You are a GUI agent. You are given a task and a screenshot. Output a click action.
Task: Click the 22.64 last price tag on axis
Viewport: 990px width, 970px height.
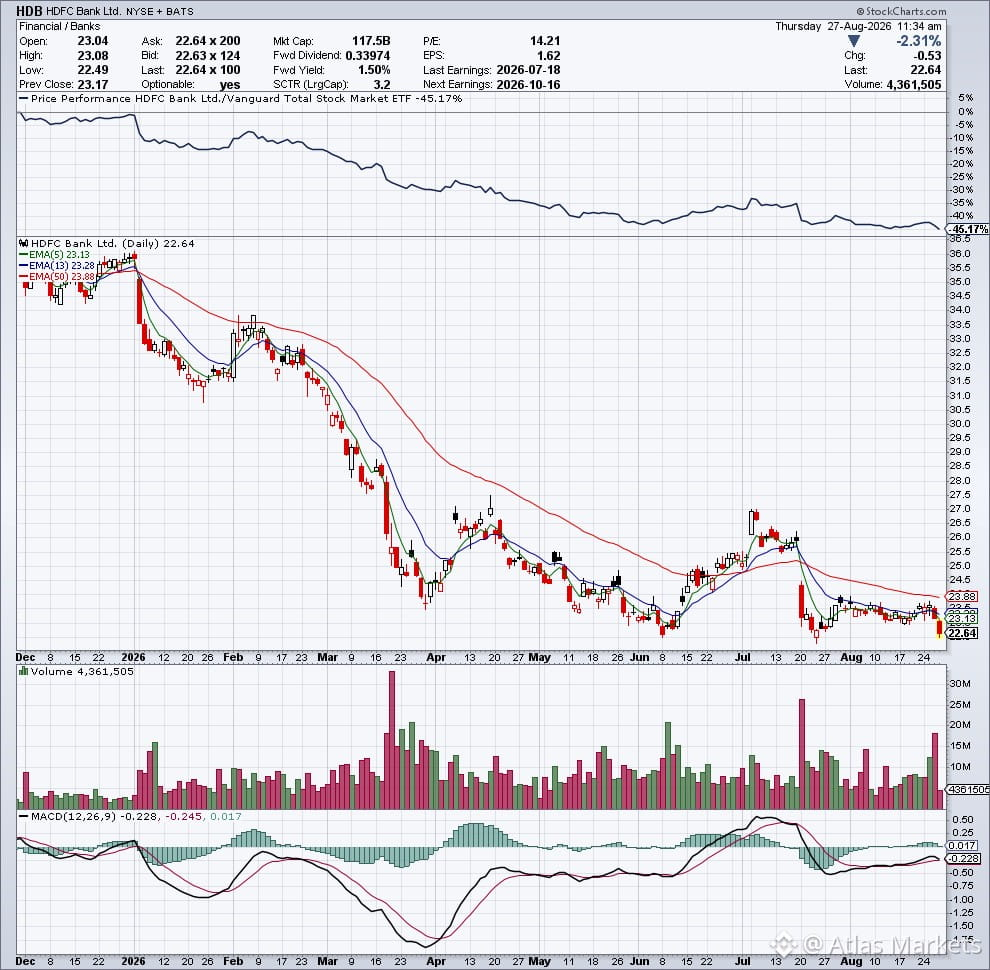[x=962, y=633]
